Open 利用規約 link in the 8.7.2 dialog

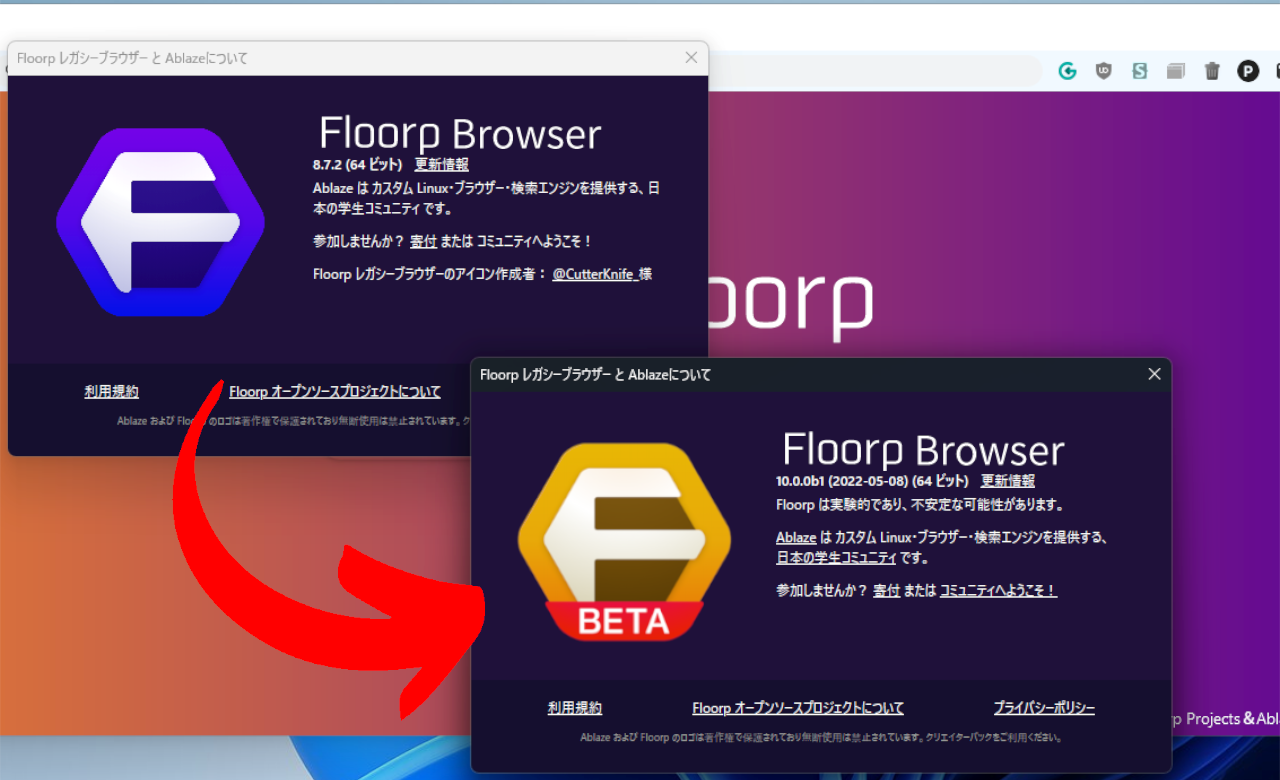[x=112, y=392]
